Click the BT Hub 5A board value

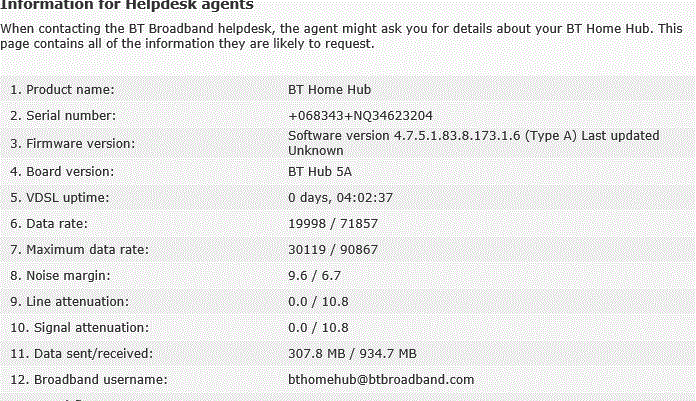(x=320, y=171)
